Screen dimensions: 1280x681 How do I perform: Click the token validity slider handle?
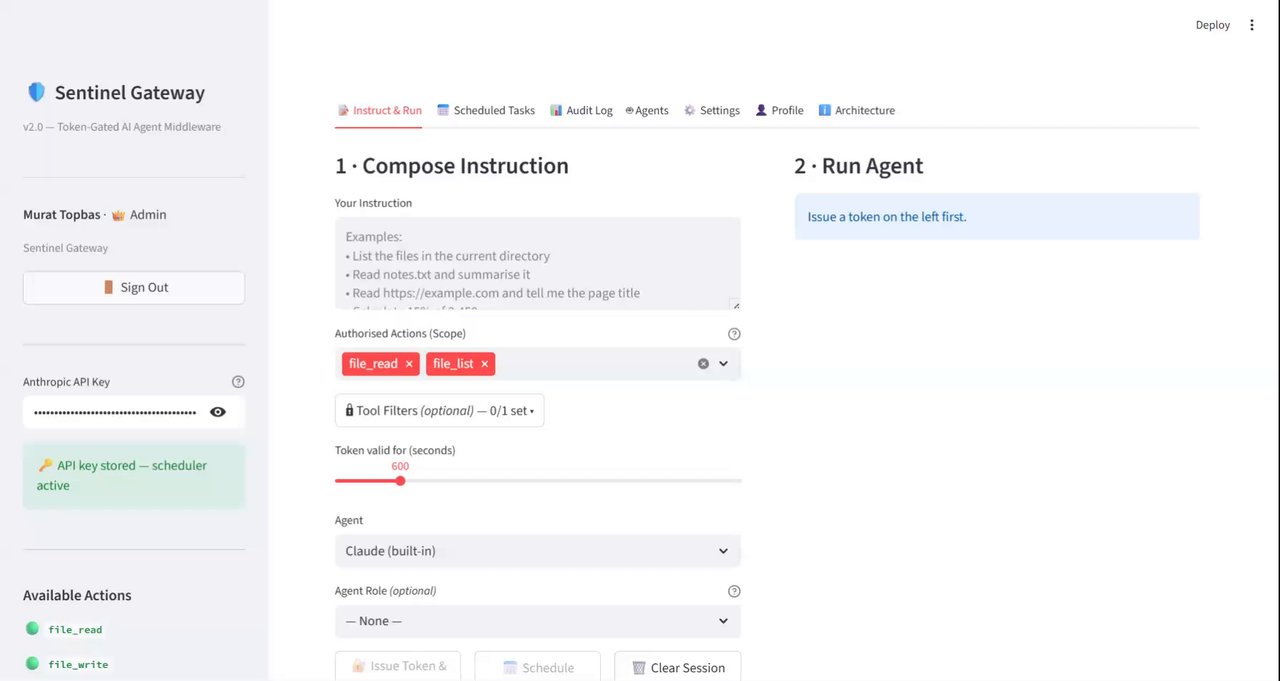[400, 481]
